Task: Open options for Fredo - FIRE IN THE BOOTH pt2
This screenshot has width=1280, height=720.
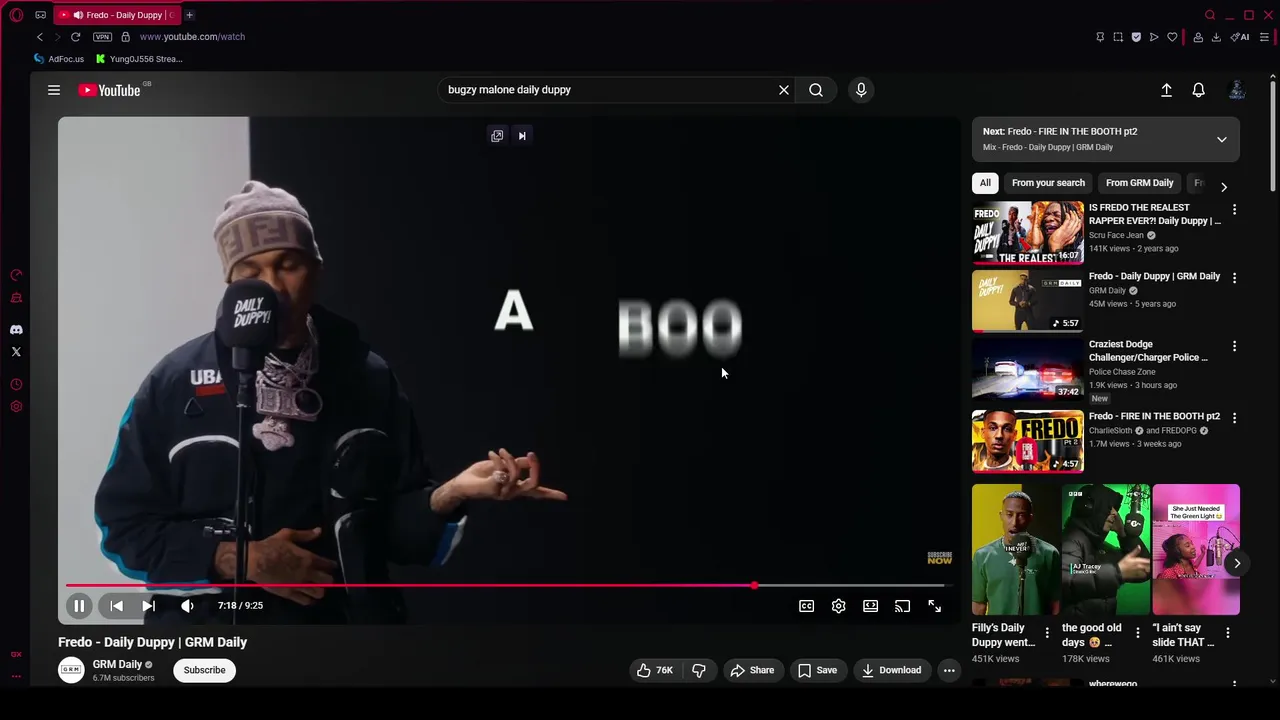Action: 1234,418
